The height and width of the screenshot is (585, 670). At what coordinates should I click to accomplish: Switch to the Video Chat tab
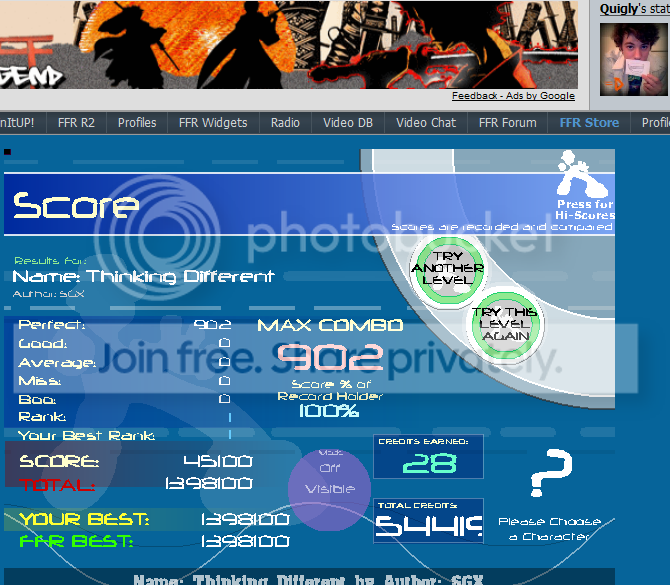pos(425,123)
